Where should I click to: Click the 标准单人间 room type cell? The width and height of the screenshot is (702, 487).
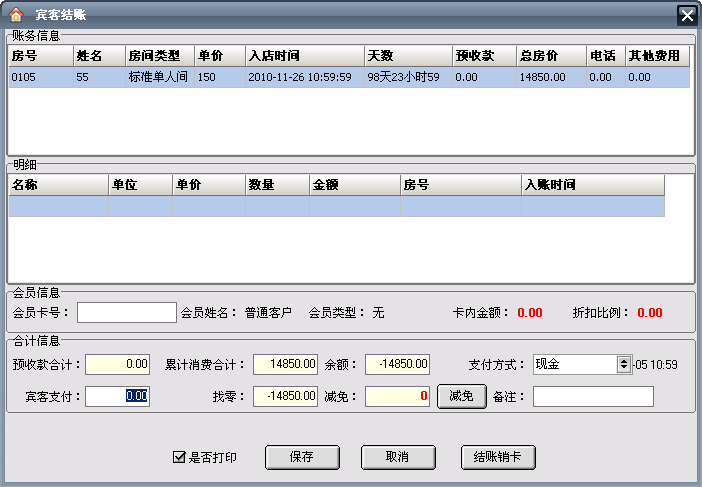160,77
